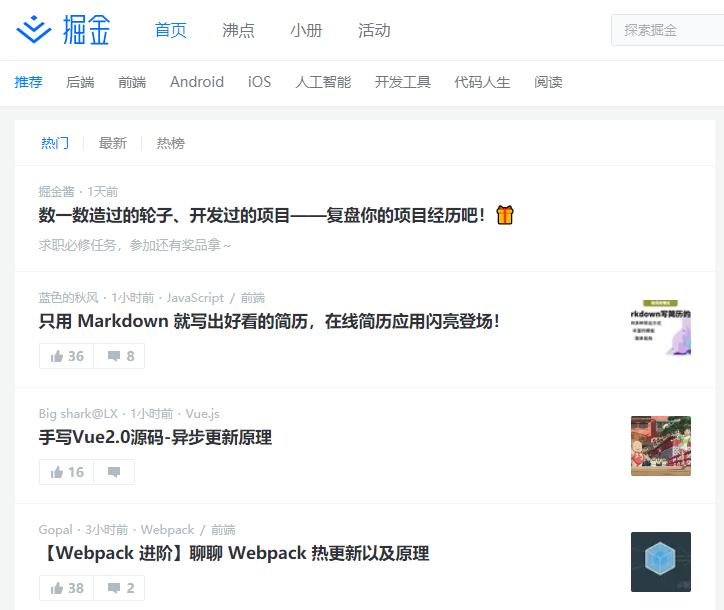
Task: Focus the 探索掘金 search field
Action: (x=668, y=30)
